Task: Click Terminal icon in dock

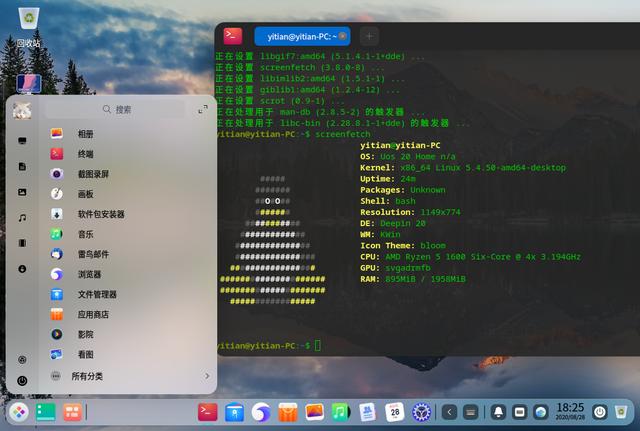Action: click(207, 412)
